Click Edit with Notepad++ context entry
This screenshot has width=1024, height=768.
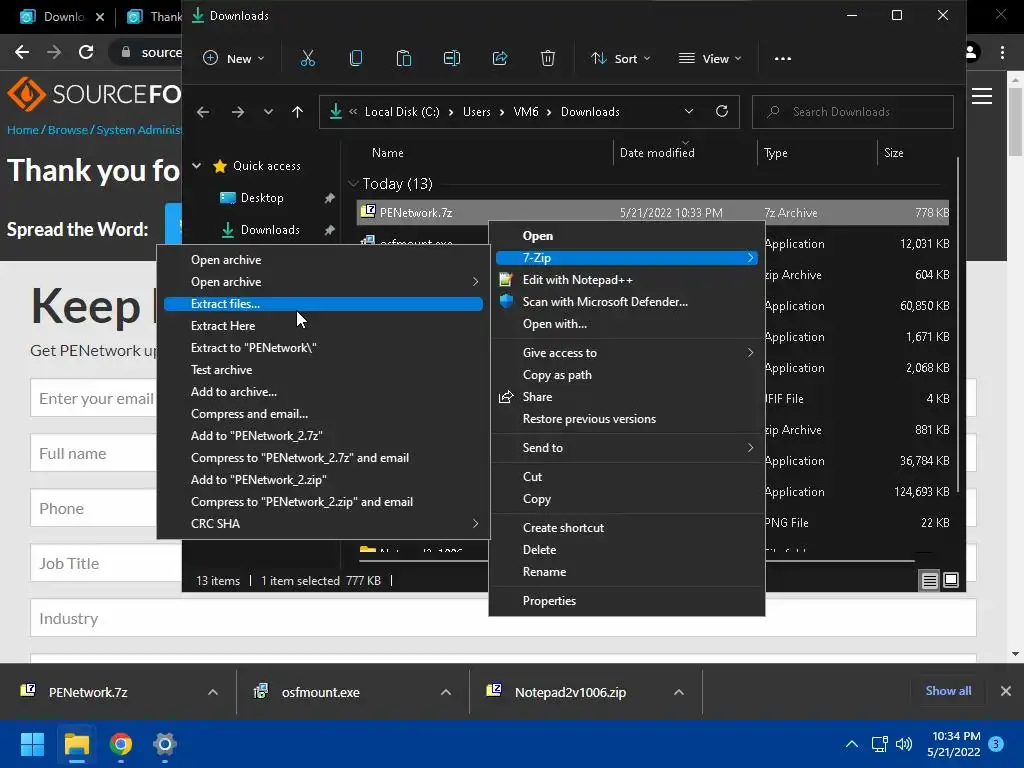627,280
